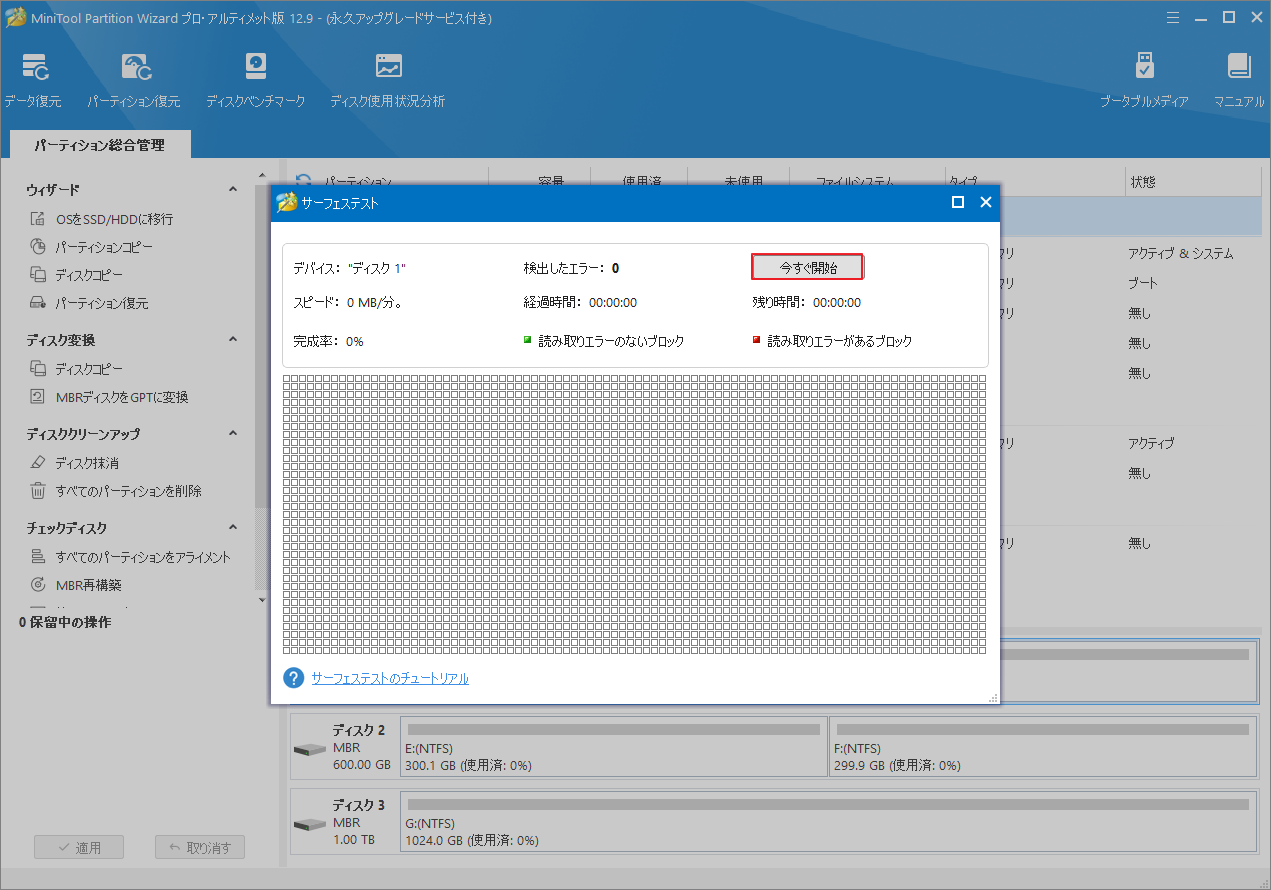Viewport: 1271px width, 890px height.
Task: Click the ディスク 3 drive icon
Action: coord(310,825)
